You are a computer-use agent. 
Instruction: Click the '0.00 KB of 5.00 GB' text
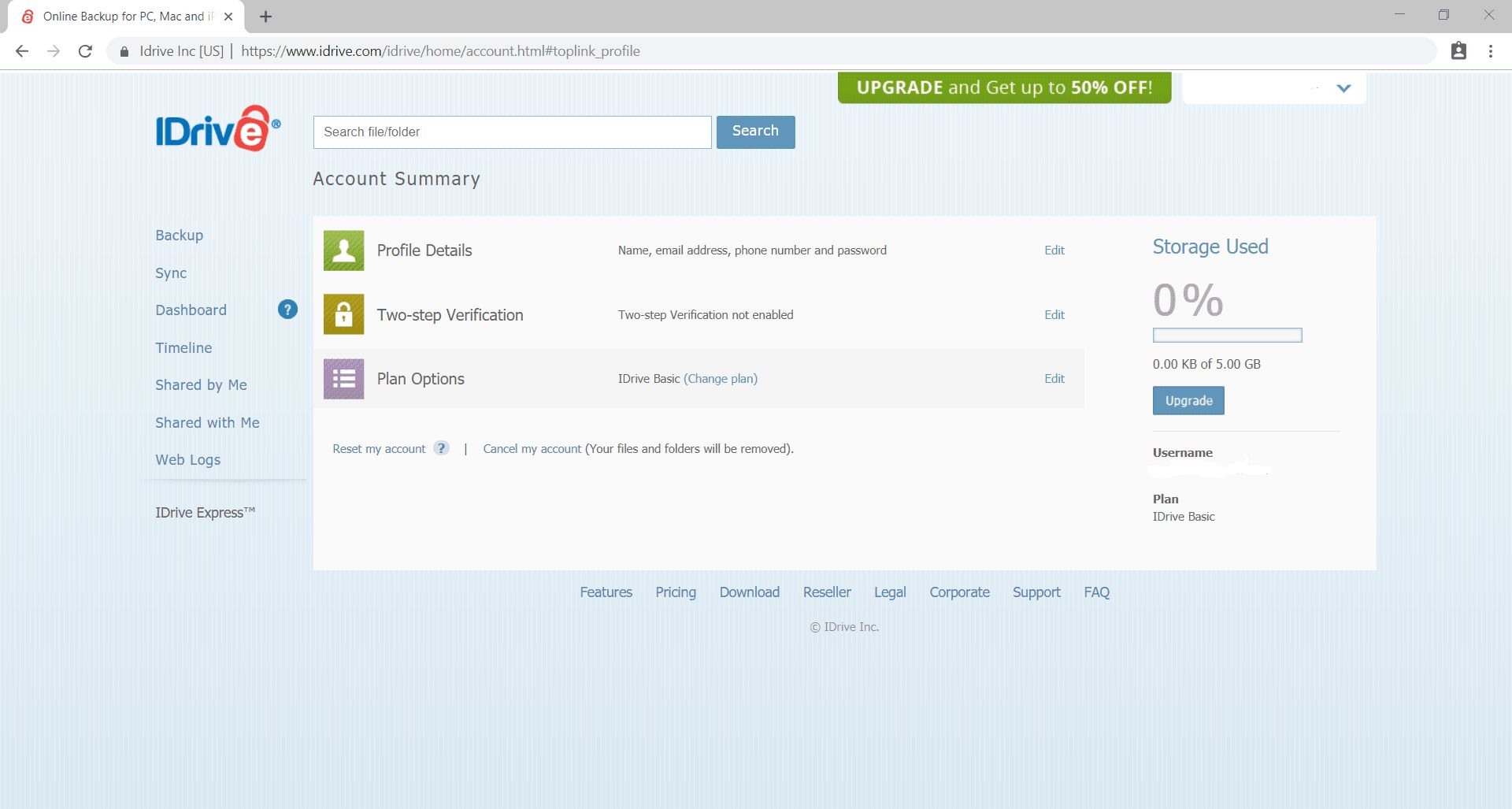[x=1206, y=364]
